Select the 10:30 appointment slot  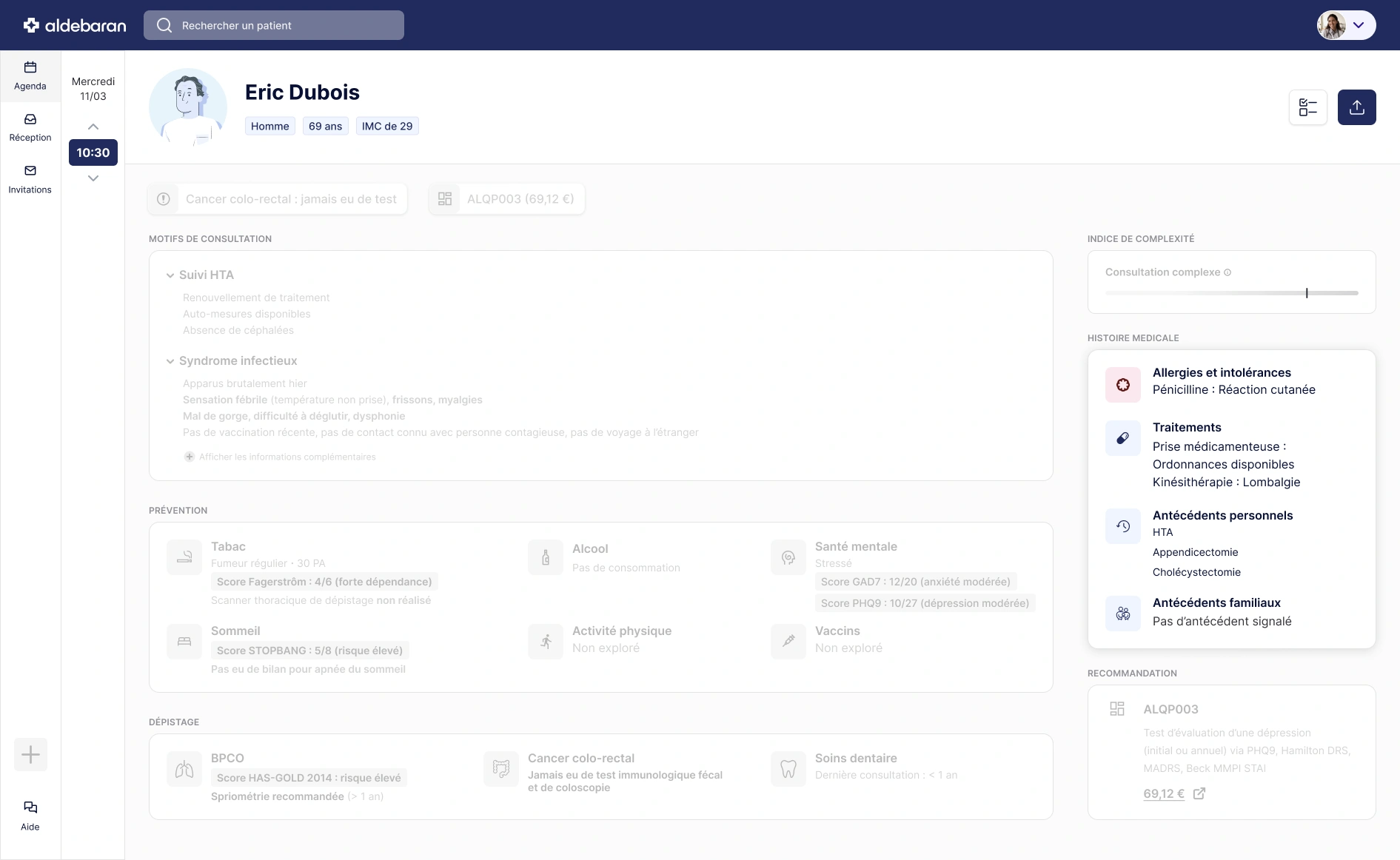coord(93,152)
